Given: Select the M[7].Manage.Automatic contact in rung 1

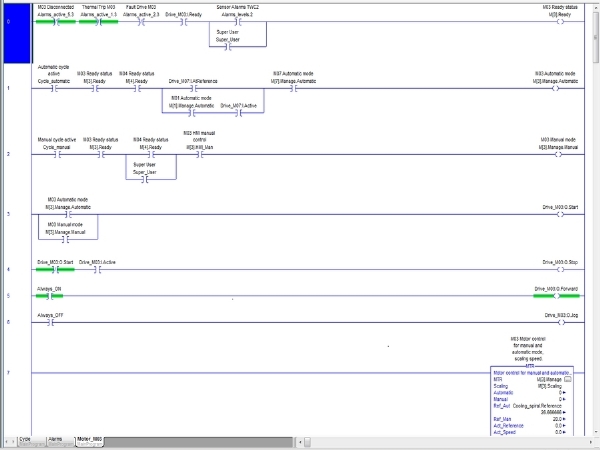Looking at the screenshot, I should point(293,89).
